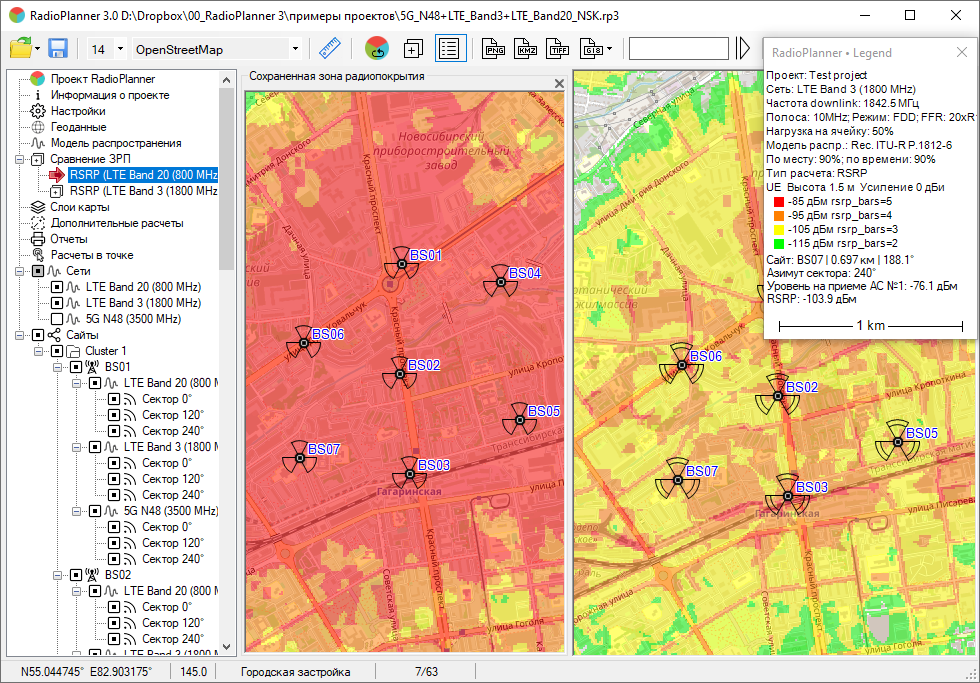Screen dimensions: 980x683
Task: Click the printer icon for Отчеты
Action: pyautogui.click(x=38, y=239)
